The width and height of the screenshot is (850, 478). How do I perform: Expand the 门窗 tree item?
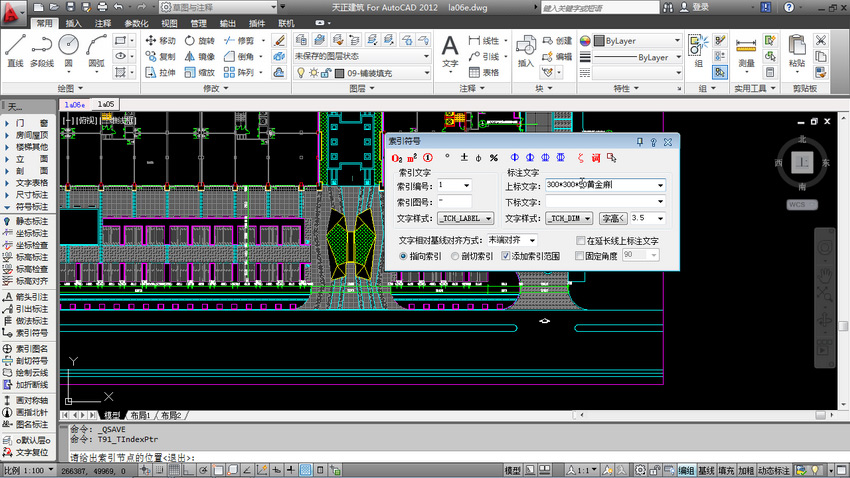7,123
